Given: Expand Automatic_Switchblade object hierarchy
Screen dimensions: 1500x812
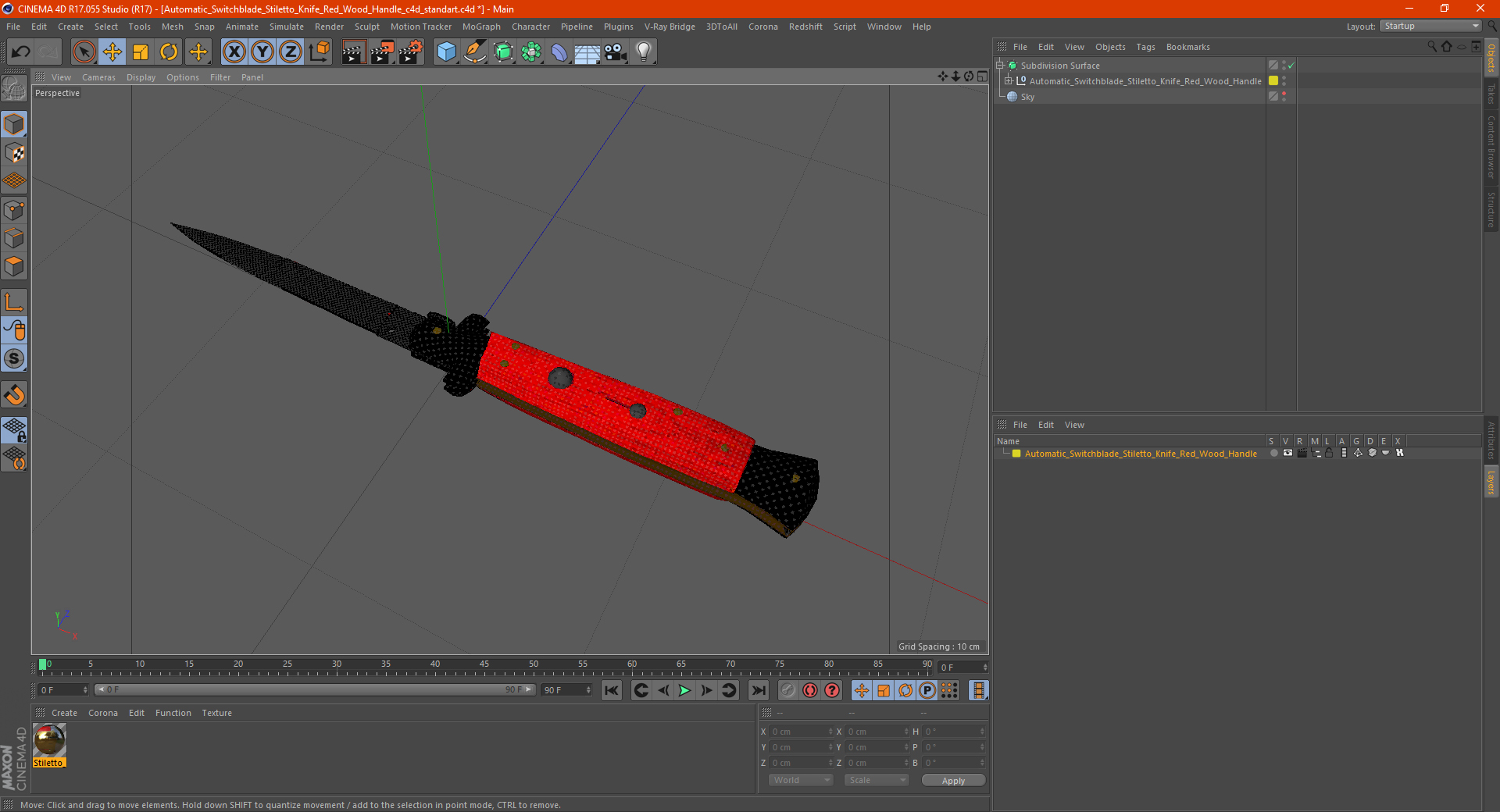Looking at the screenshot, I should pos(1009,81).
